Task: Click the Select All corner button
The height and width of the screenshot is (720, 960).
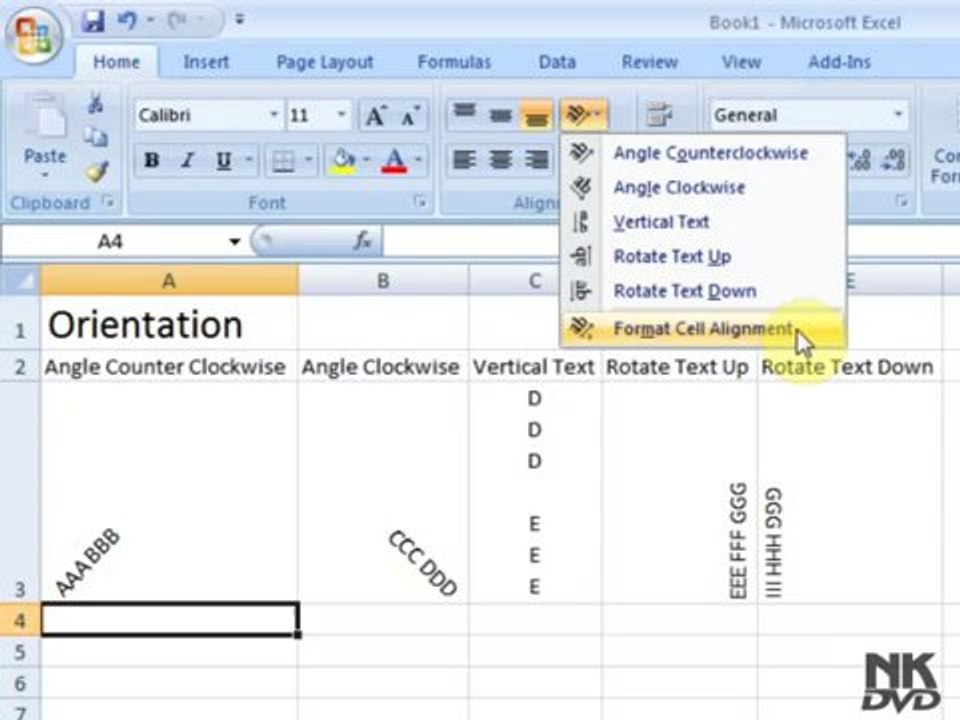Action: pos(23,280)
